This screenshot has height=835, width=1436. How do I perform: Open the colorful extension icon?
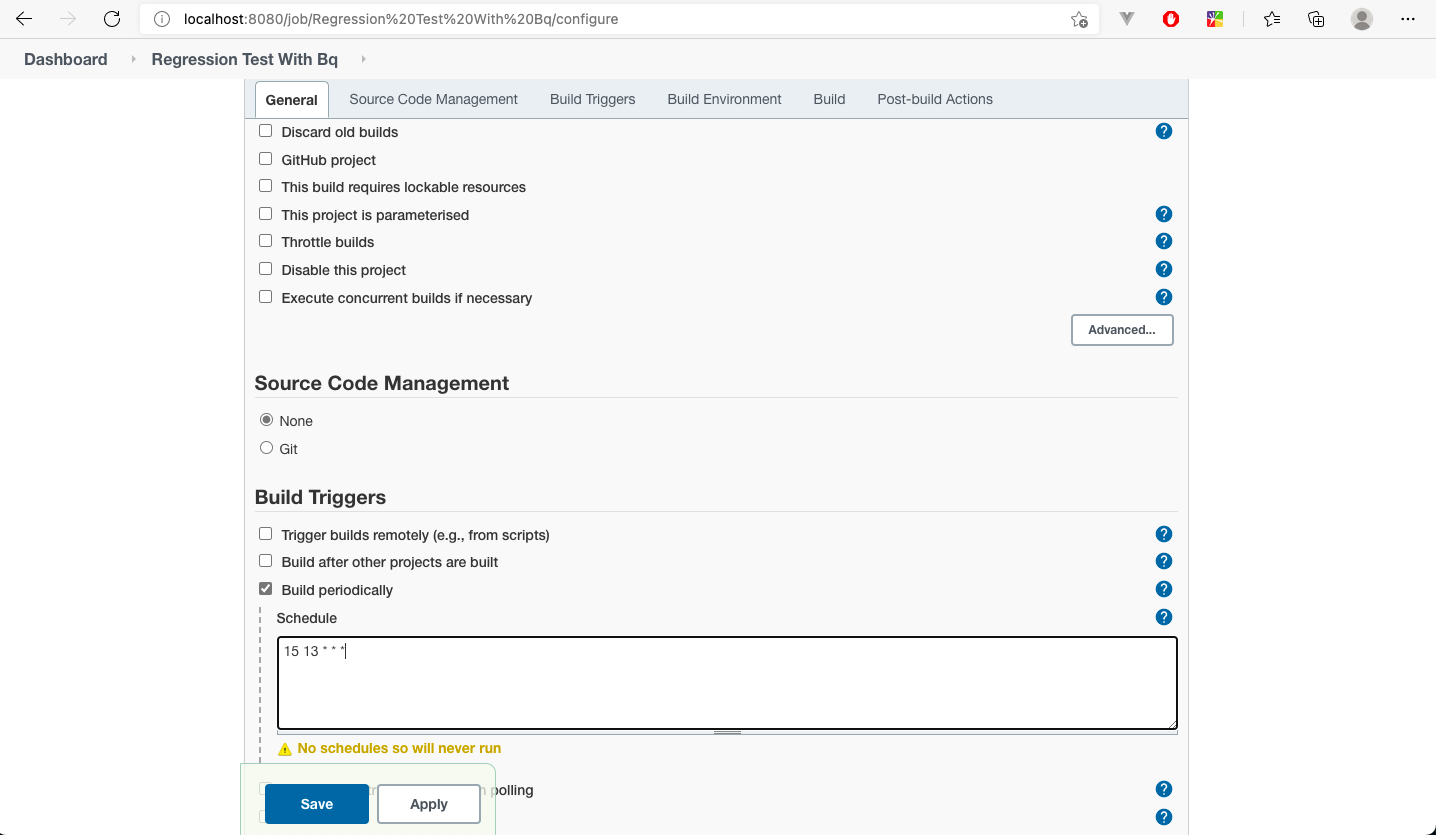1215,19
